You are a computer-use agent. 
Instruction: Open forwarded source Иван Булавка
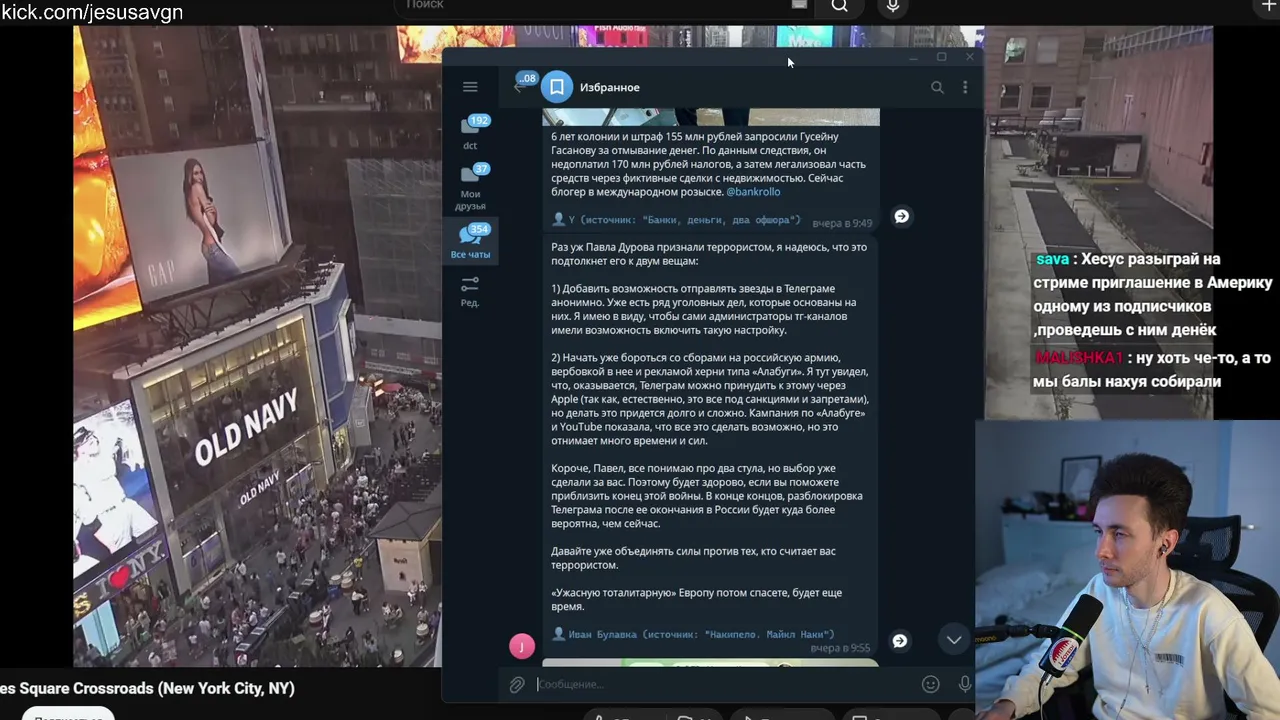pyautogui.click(x=693, y=634)
